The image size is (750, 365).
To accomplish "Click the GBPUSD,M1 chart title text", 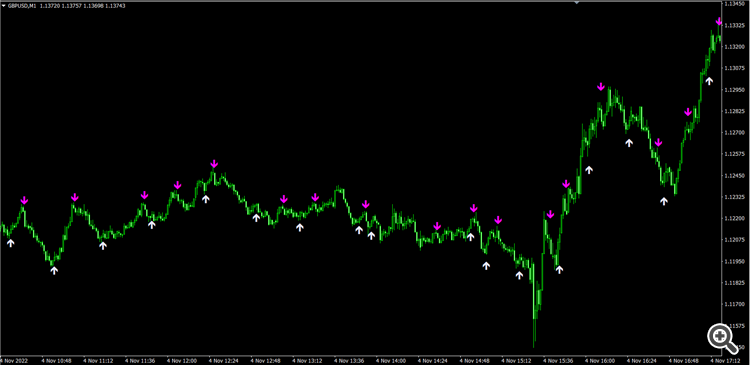I will (23, 5).
